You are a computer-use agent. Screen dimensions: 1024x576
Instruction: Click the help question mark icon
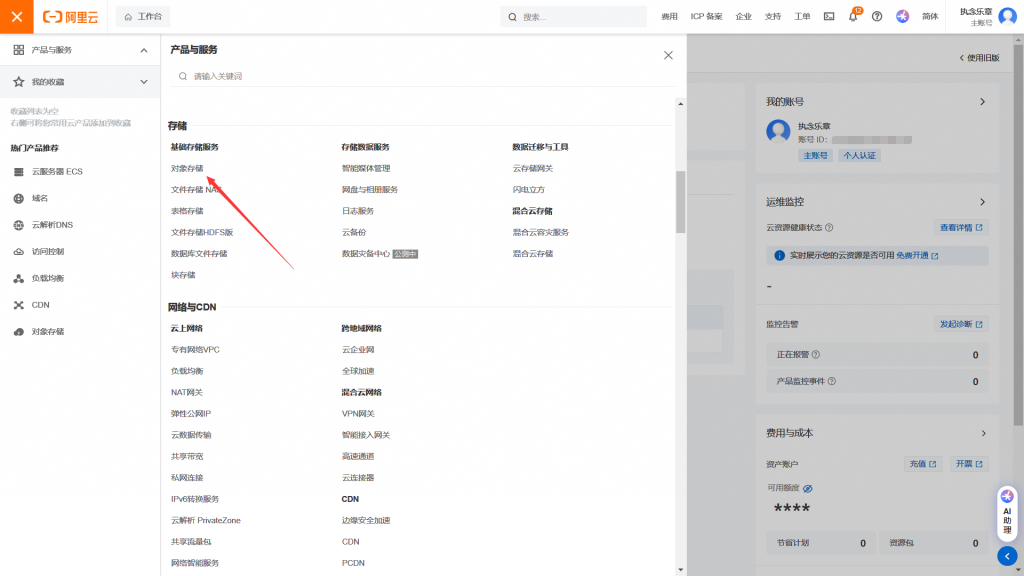point(877,17)
